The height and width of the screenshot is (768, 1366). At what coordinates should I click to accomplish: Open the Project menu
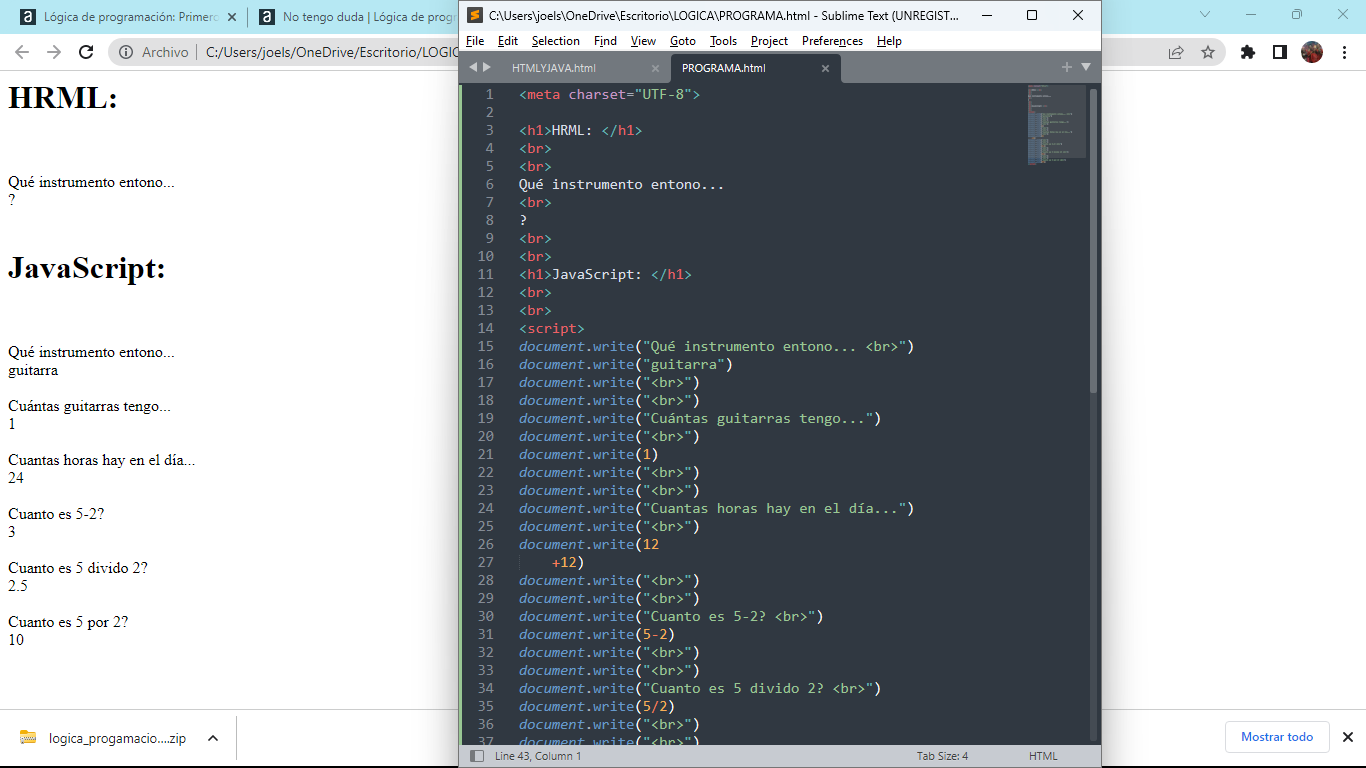tap(769, 41)
